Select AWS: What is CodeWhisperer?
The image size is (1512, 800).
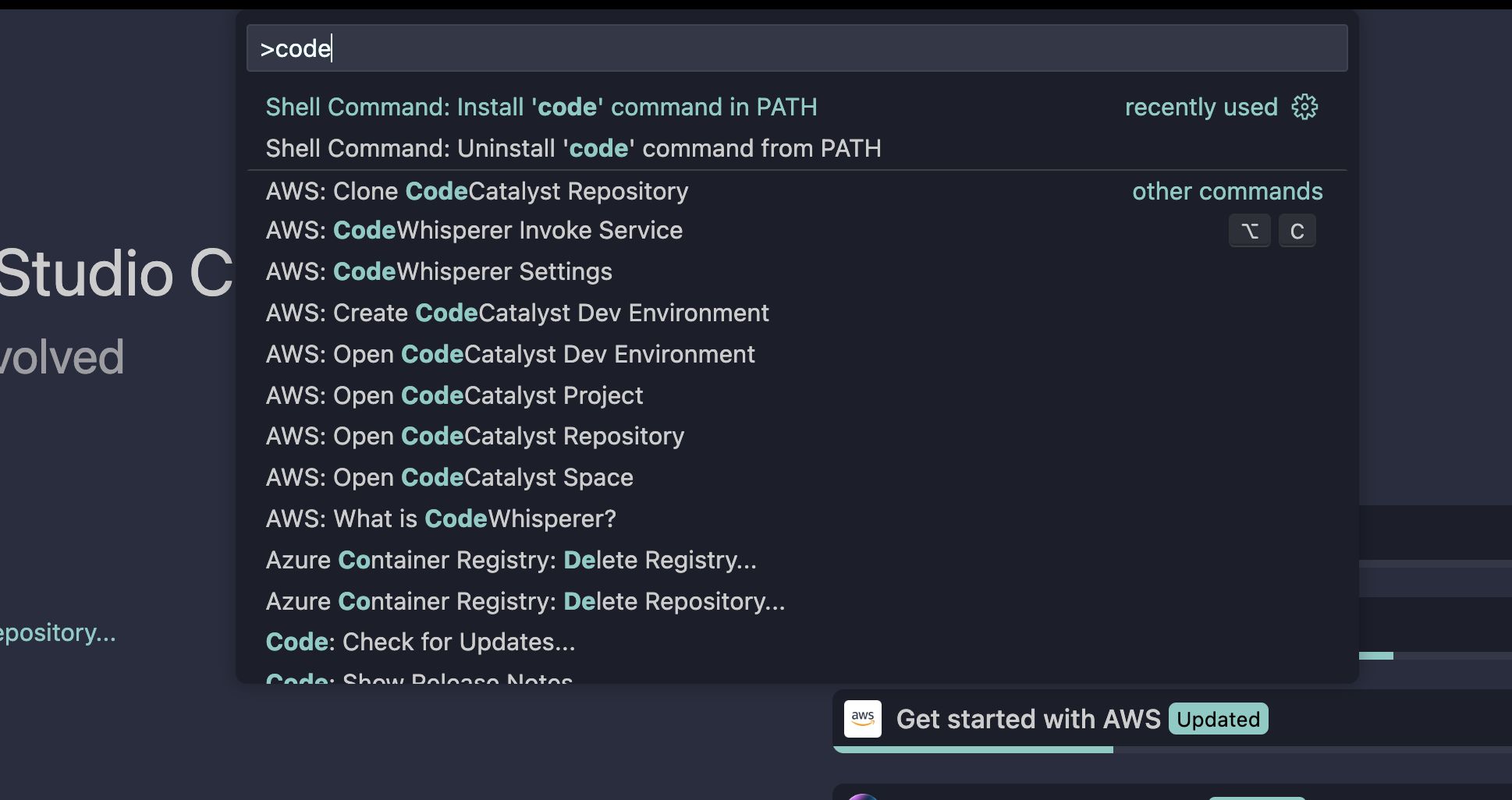tap(442, 519)
